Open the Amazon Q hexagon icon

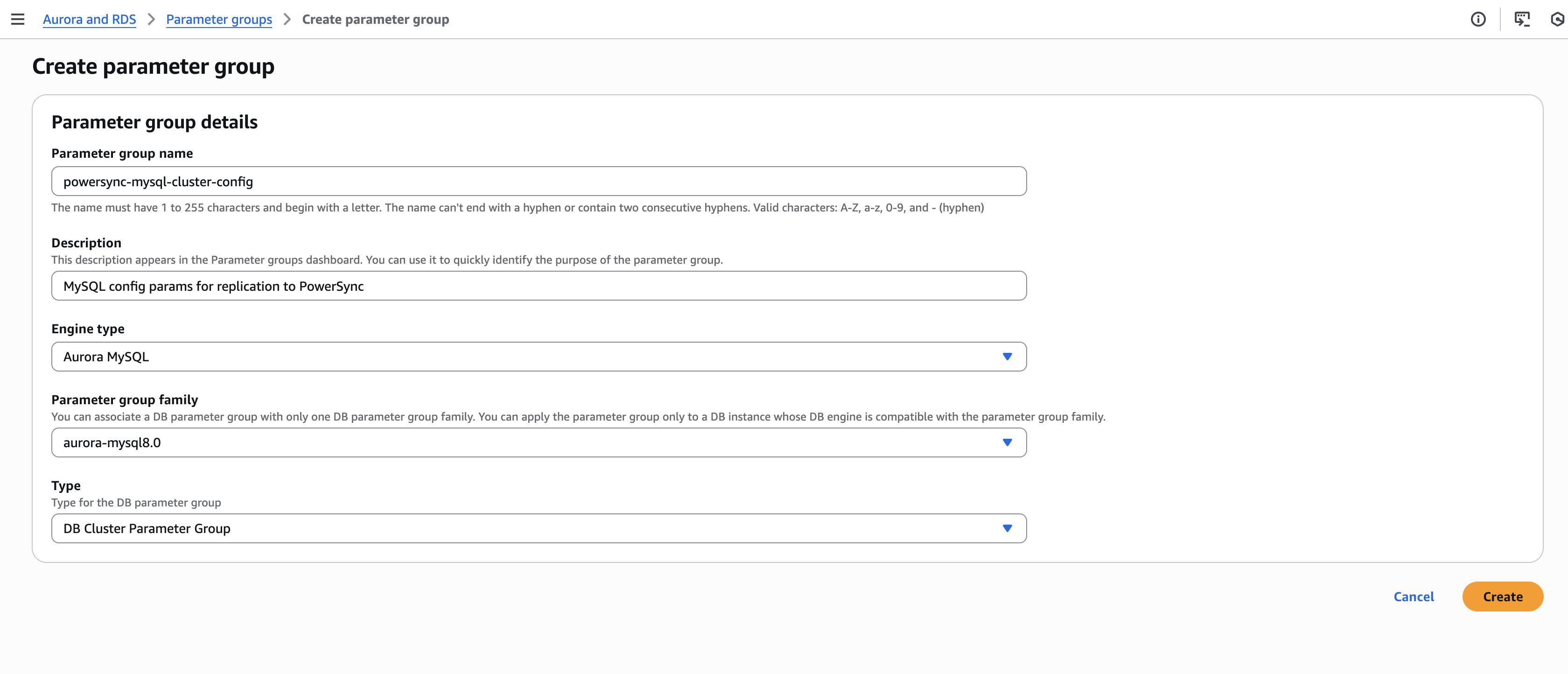point(1558,20)
